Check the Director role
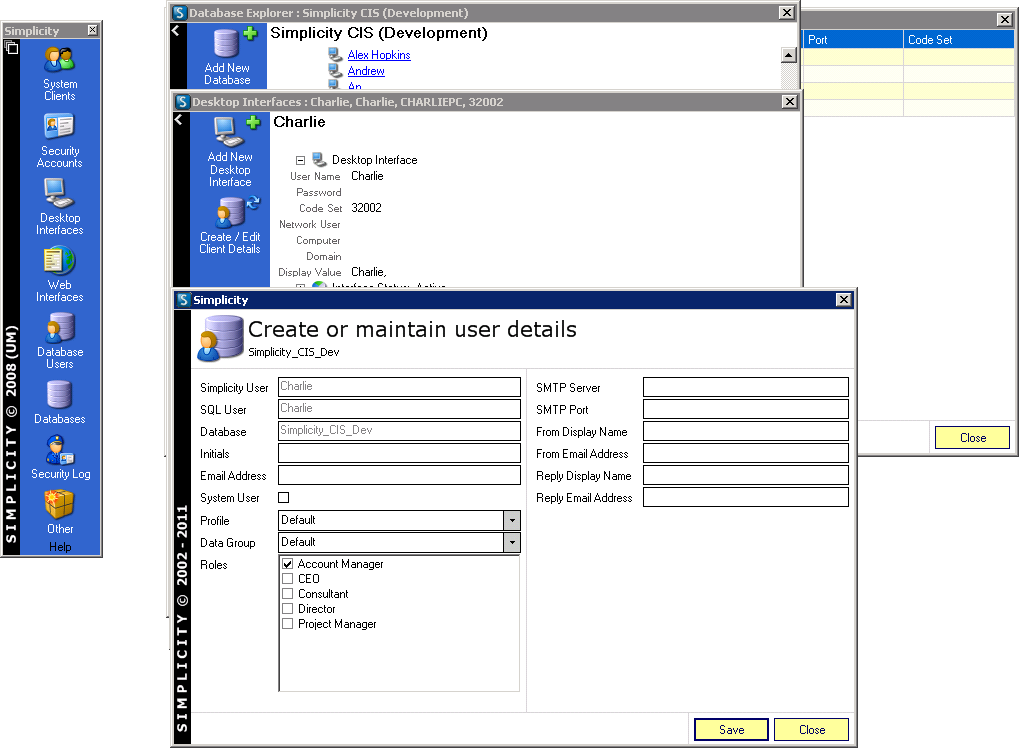The width and height of the screenshot is (1019, 748). (x=288, y=608)
